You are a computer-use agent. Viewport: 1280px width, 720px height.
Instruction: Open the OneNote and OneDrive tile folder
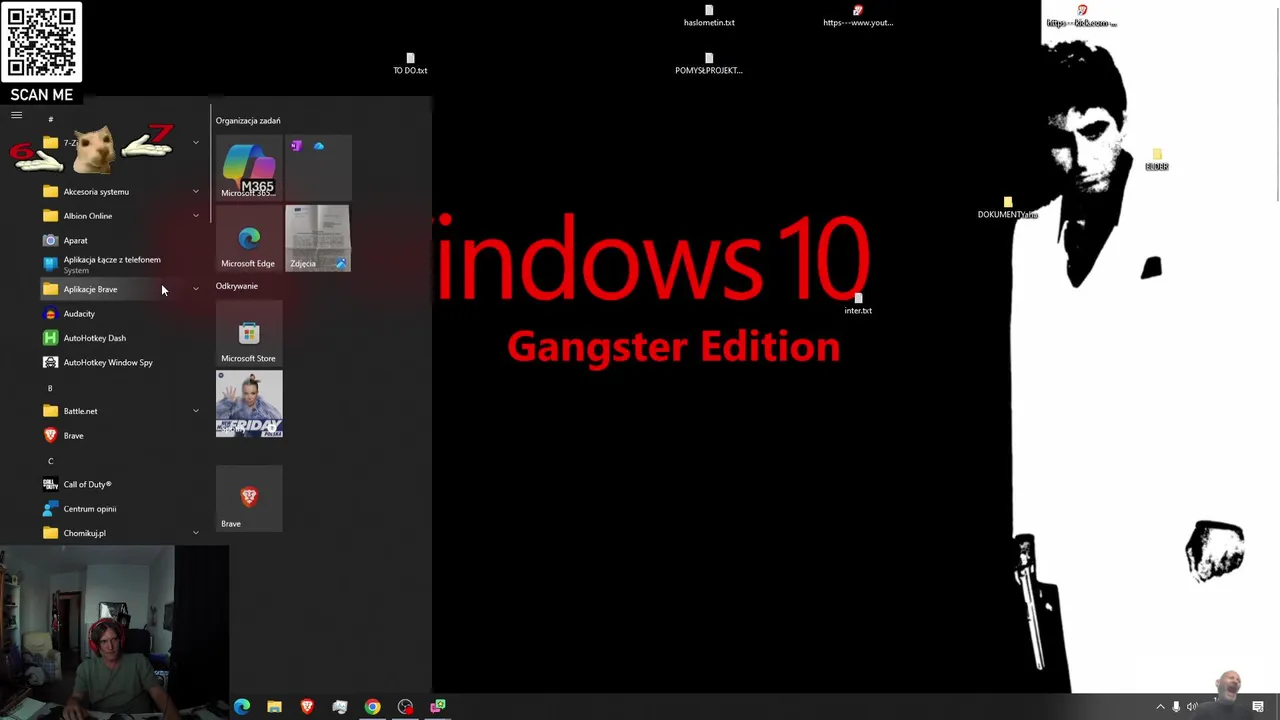(x=318, y=168)
